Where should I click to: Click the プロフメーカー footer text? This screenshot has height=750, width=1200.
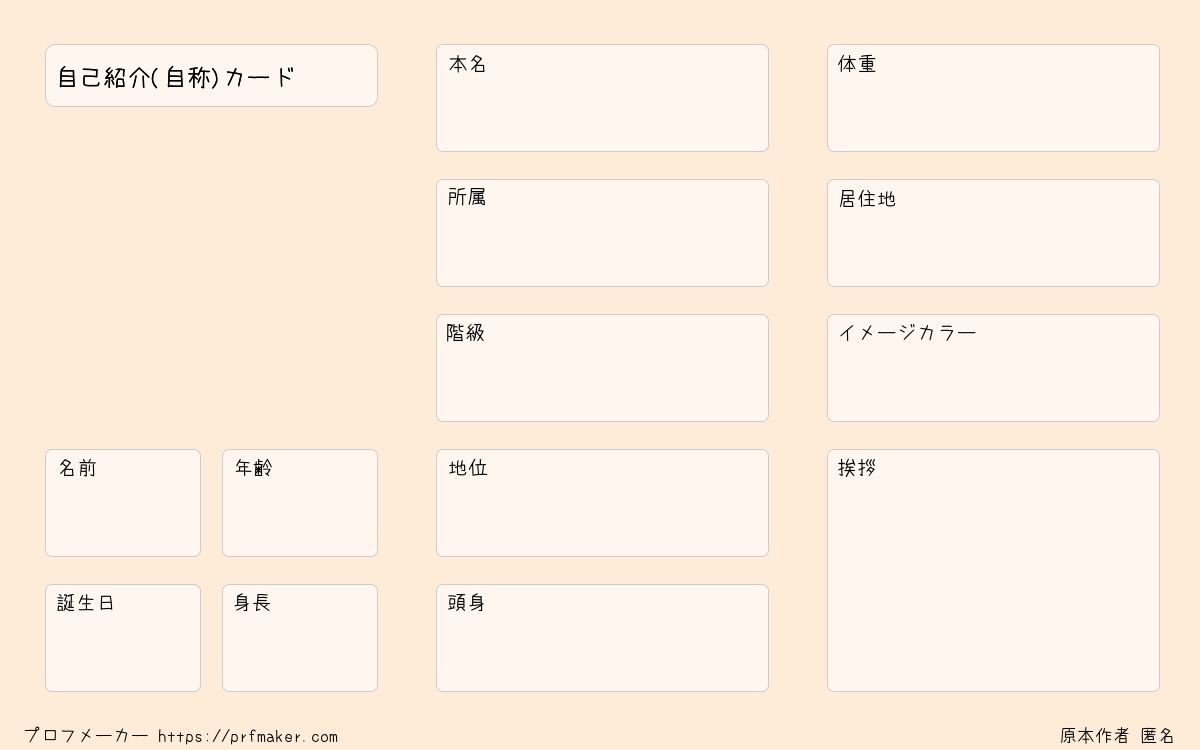pyautogui.click(x=86, y=736)
